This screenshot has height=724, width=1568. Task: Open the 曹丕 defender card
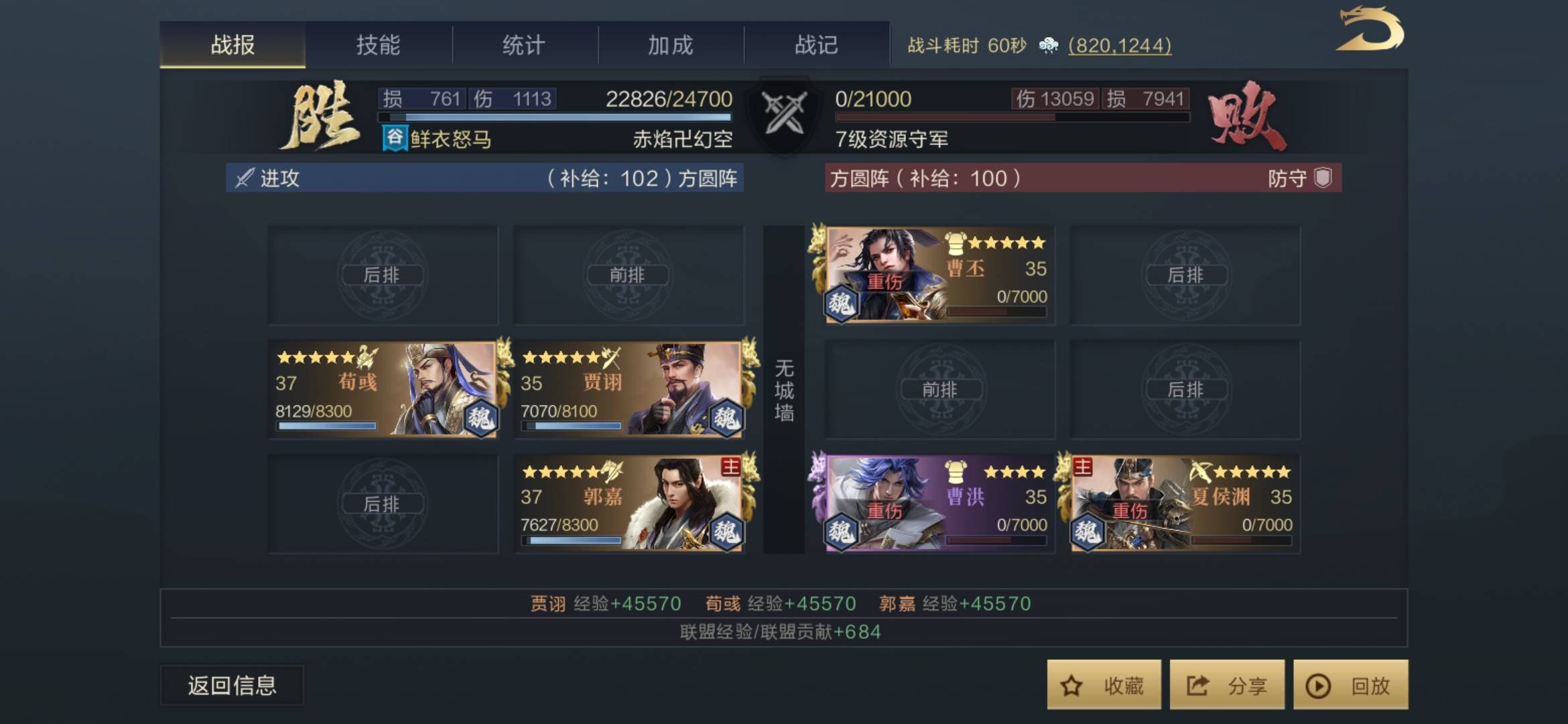938,275
